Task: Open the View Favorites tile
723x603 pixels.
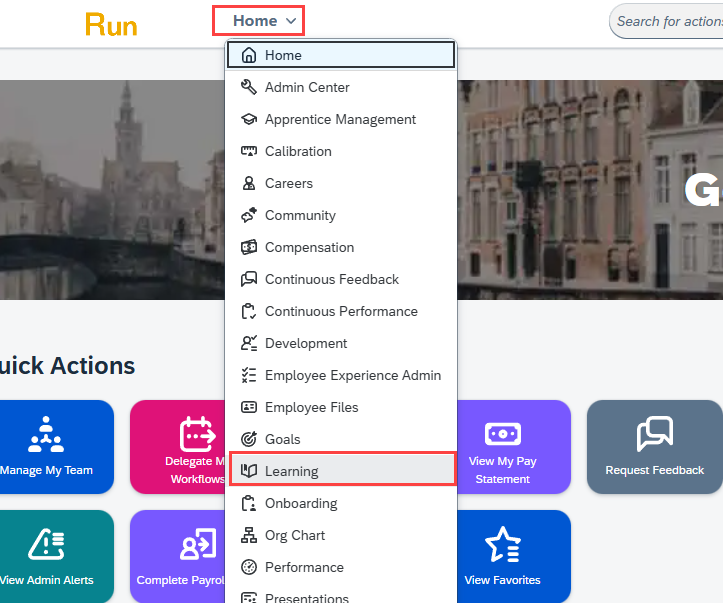Action: [502, 557]
